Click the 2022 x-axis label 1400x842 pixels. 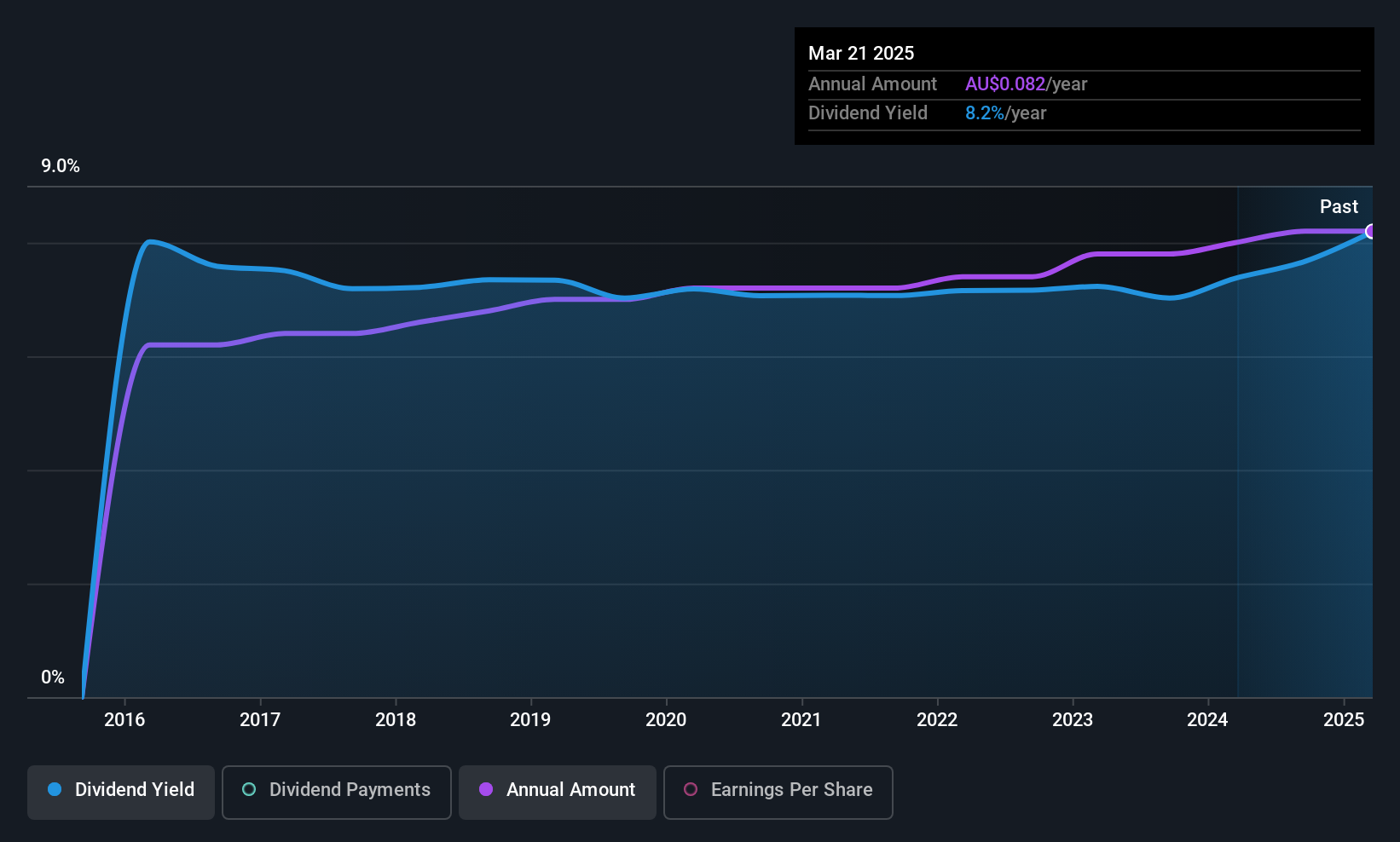click(x=937, y=719)
